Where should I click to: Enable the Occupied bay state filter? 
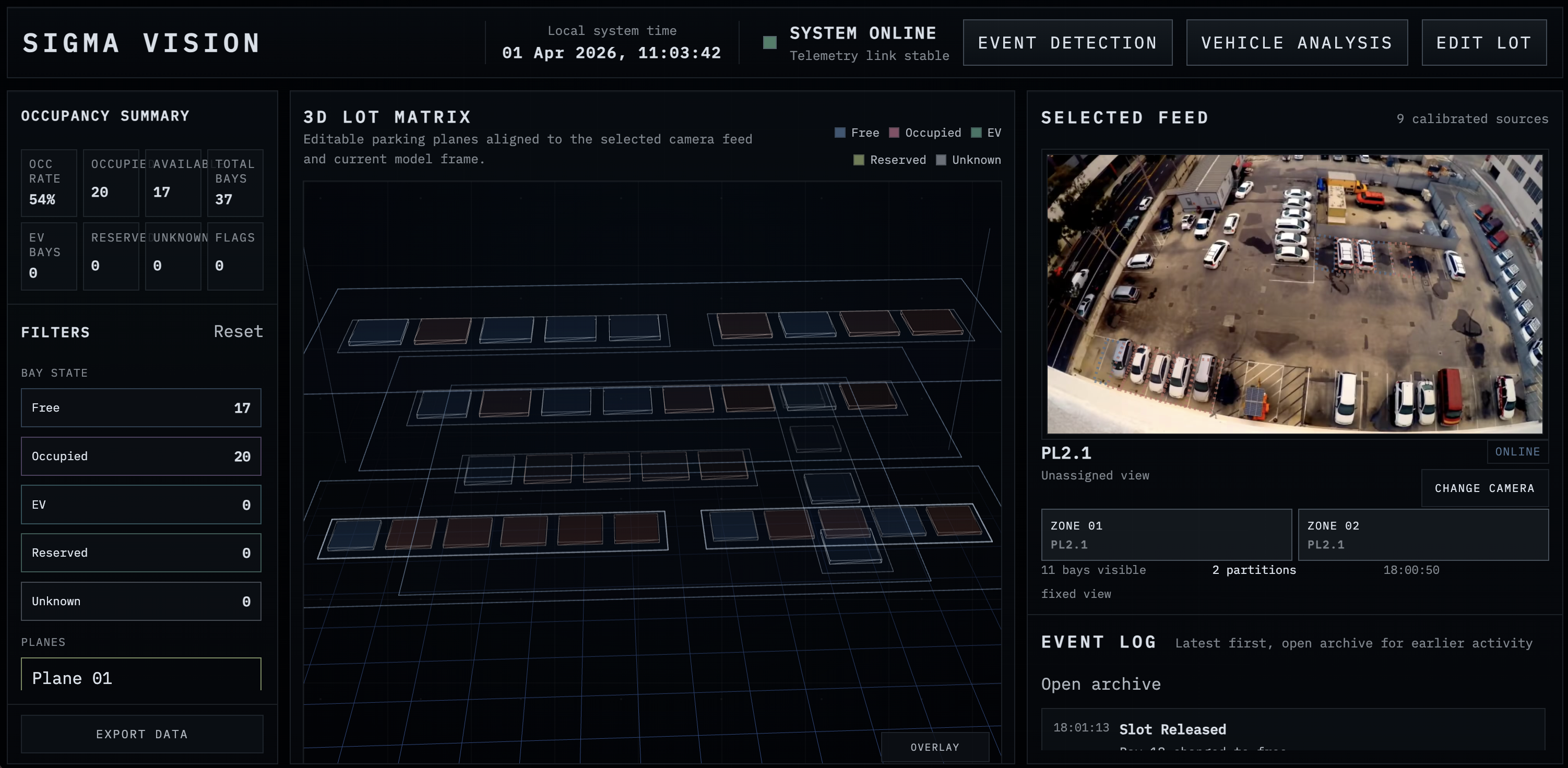(140, 457)
